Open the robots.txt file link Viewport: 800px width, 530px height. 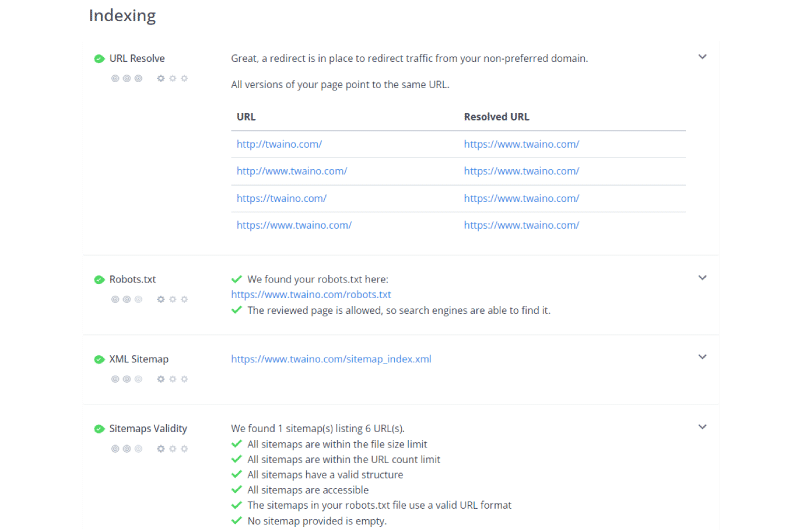[311, 294]
